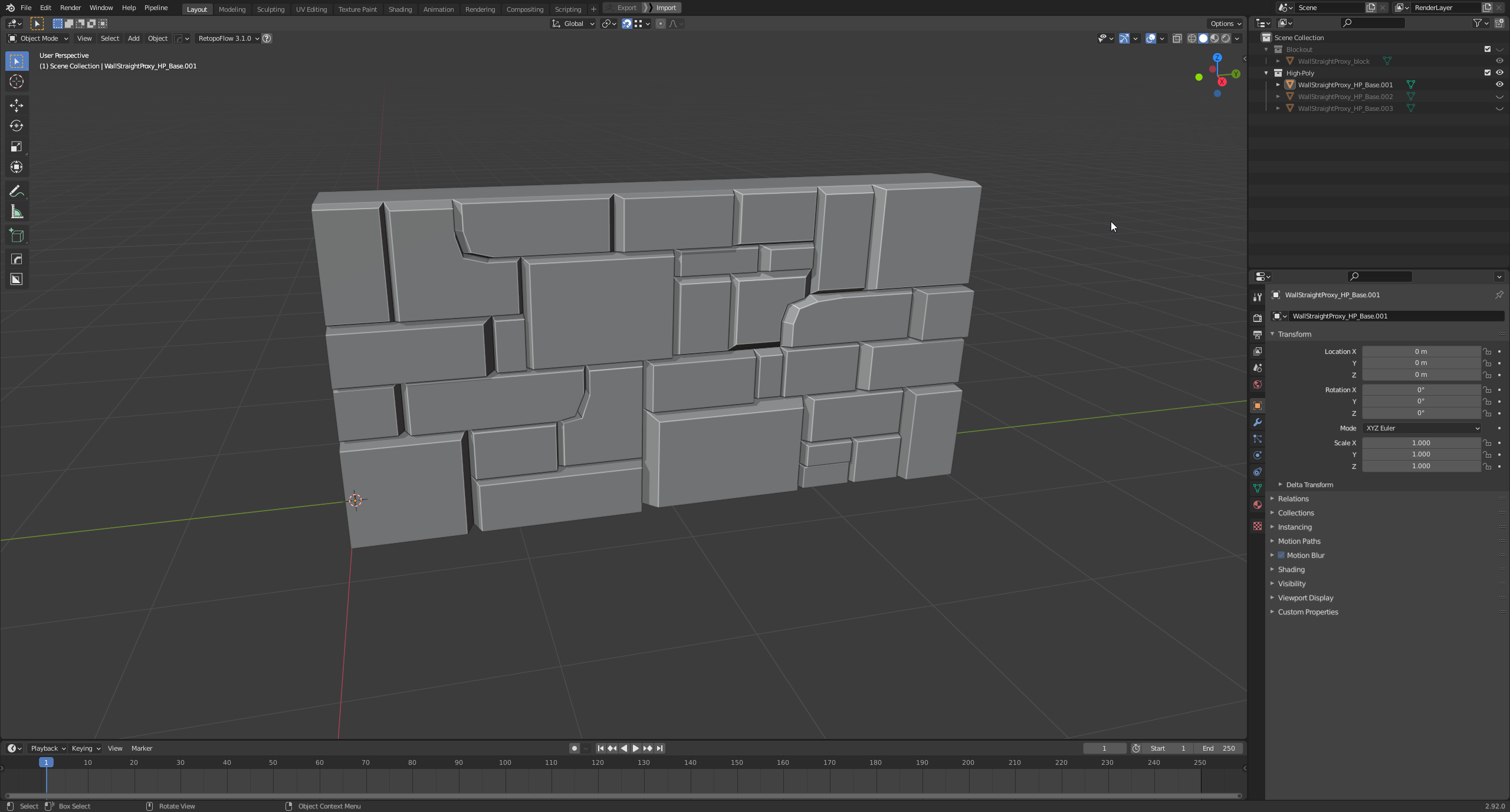Pin the properties editor context
The height and width of the screenshot is (812, 1510).
point(1499,295)
